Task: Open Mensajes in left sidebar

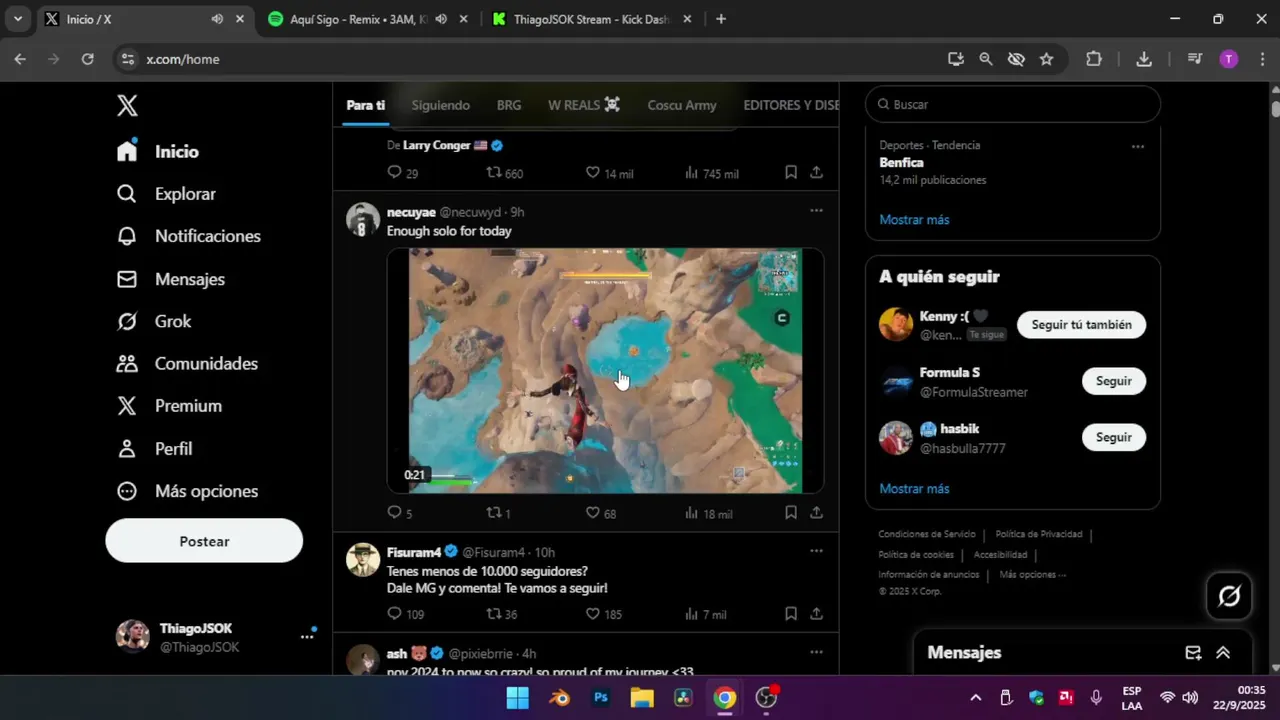Action: pos(170,279)
